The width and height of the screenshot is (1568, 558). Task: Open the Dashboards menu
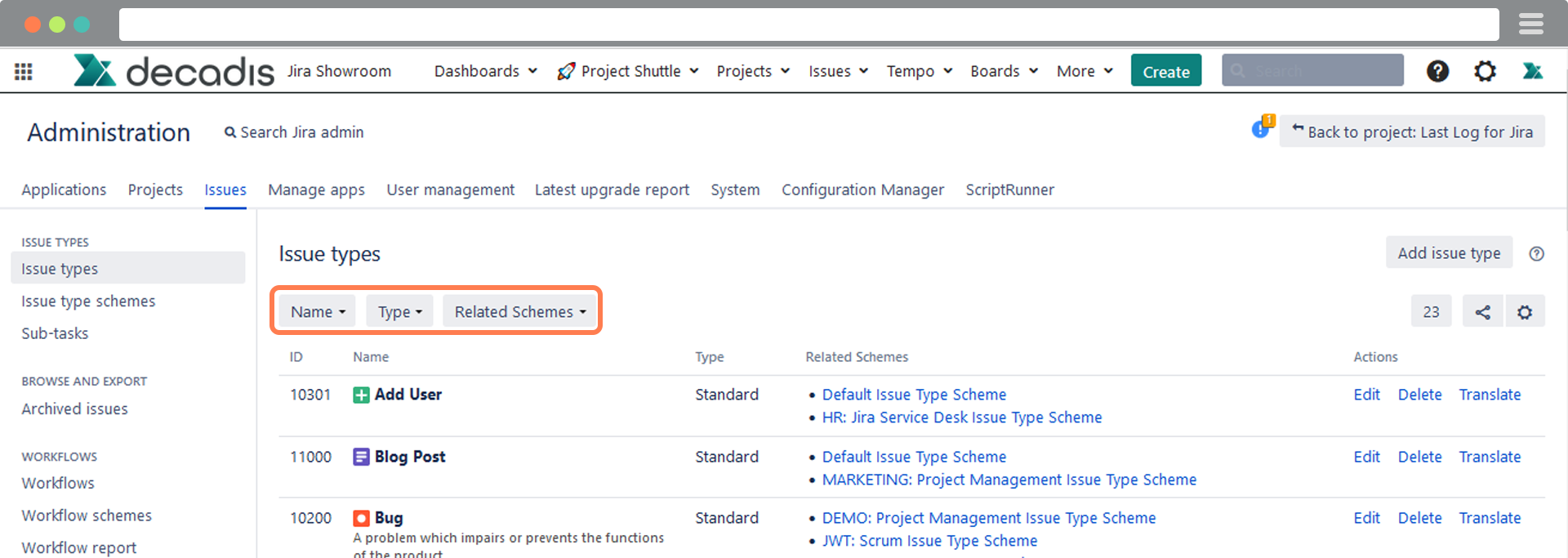pyautogui.click(x=485, y=71)
